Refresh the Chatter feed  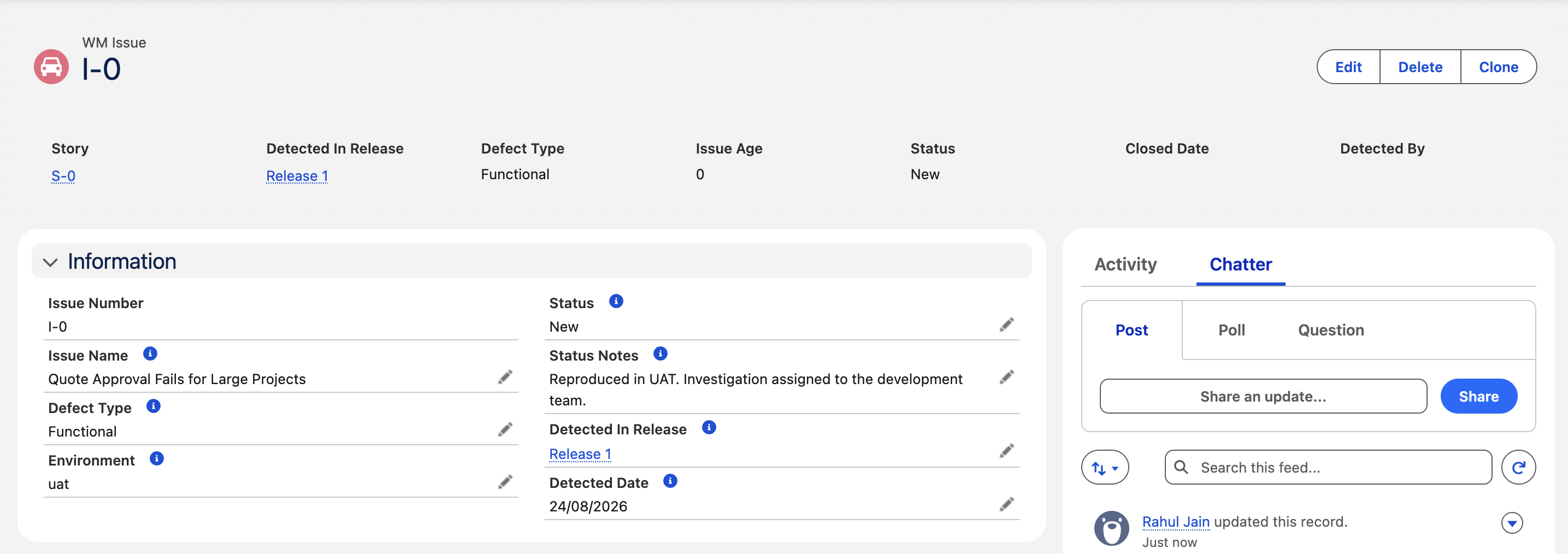pos(1518,468)
